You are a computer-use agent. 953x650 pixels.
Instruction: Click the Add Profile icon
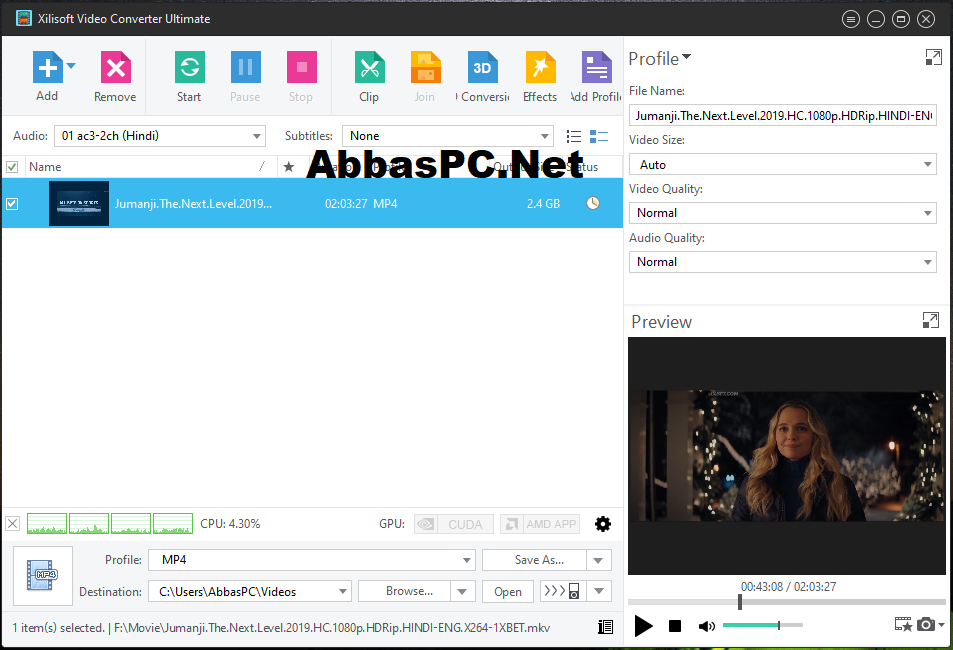tap(596, 67)
